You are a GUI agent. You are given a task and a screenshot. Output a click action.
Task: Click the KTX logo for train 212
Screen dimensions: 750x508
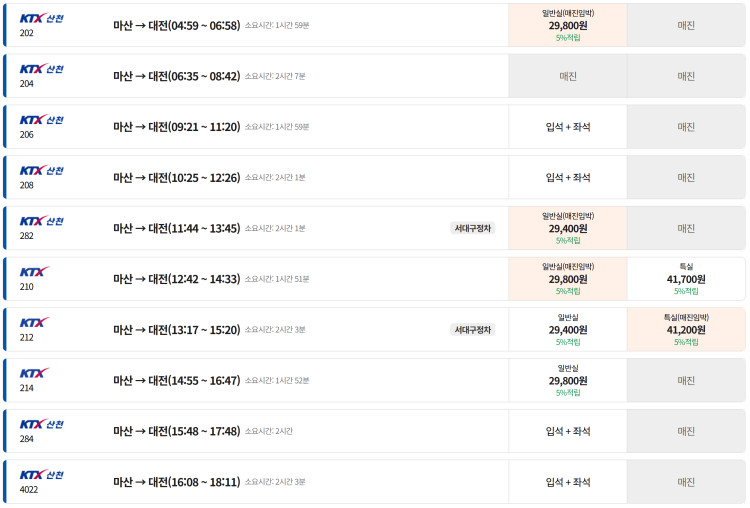[x=34, y=323]
